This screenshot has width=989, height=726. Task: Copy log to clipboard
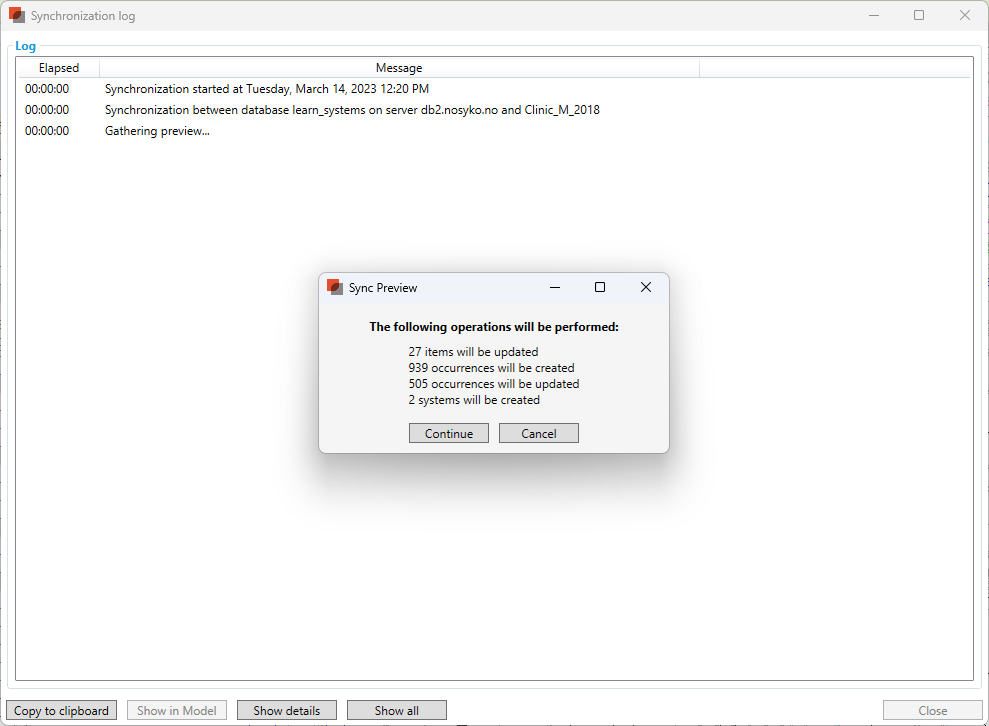61,710
